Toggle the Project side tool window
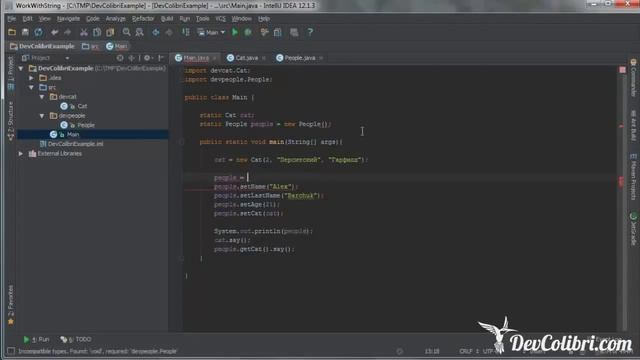Screen dimensions: 640x360 (11, 73)
